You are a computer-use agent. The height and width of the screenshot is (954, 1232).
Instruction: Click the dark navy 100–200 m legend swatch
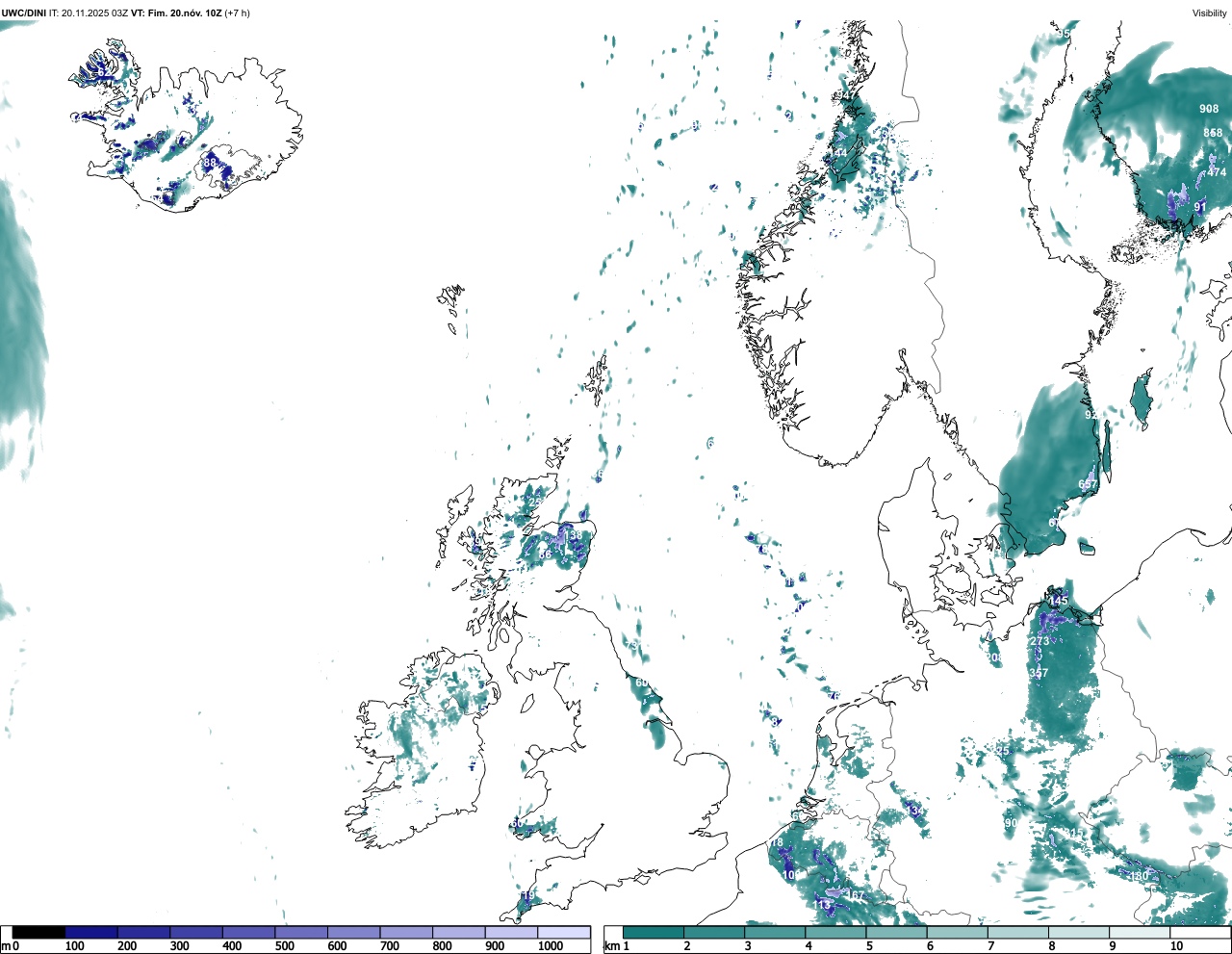[x=91, y=932]
